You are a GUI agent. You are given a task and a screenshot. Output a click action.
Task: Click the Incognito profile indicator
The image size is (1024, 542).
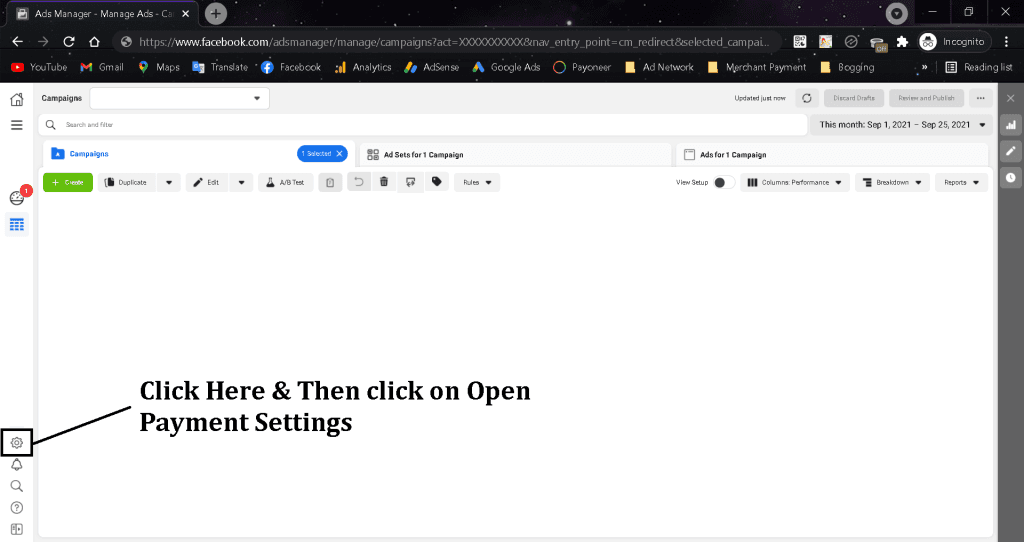952,42
